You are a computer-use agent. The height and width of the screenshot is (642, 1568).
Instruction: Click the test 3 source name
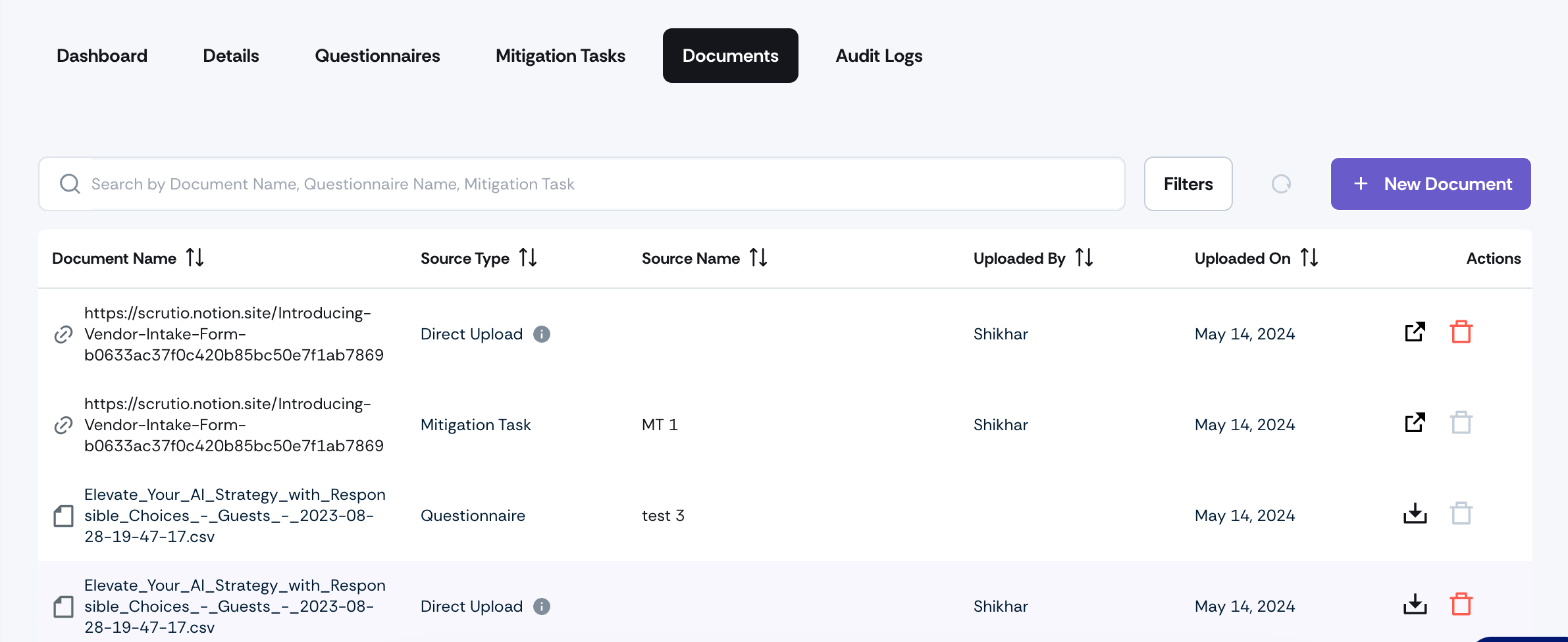[663, 516]
